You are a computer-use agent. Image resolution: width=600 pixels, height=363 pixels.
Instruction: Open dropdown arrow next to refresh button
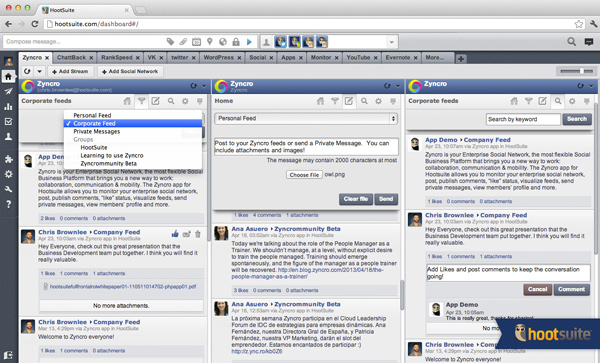39,72
